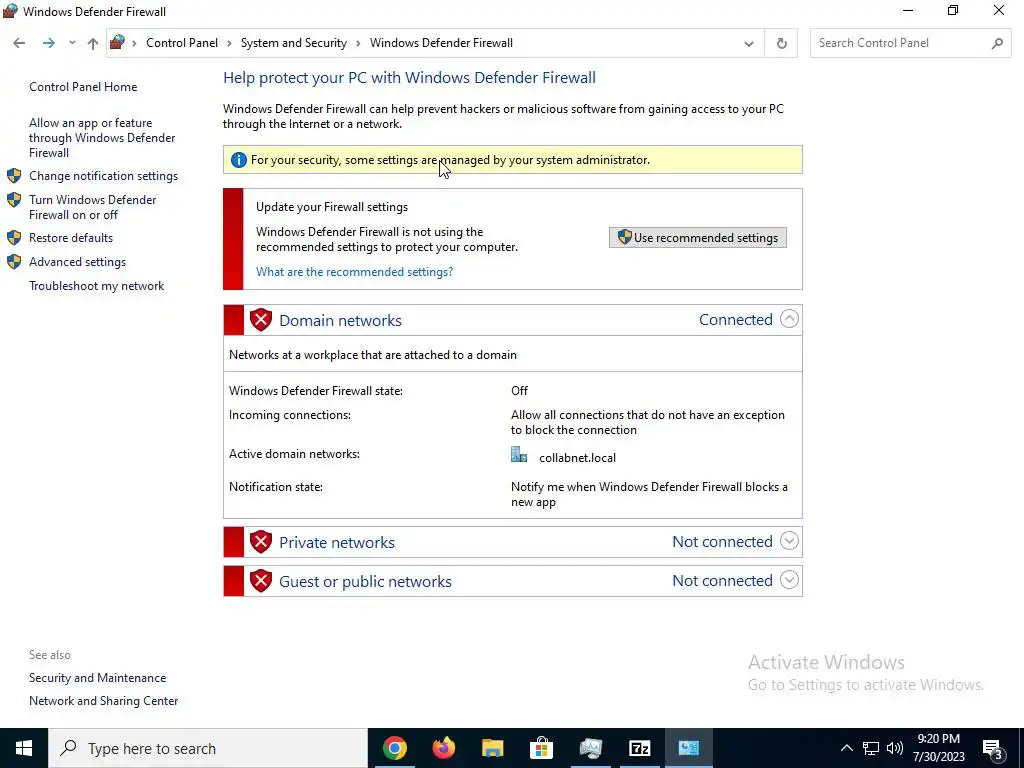
Task: Open File Explorer from taskbar
Action: pos(492,748)
